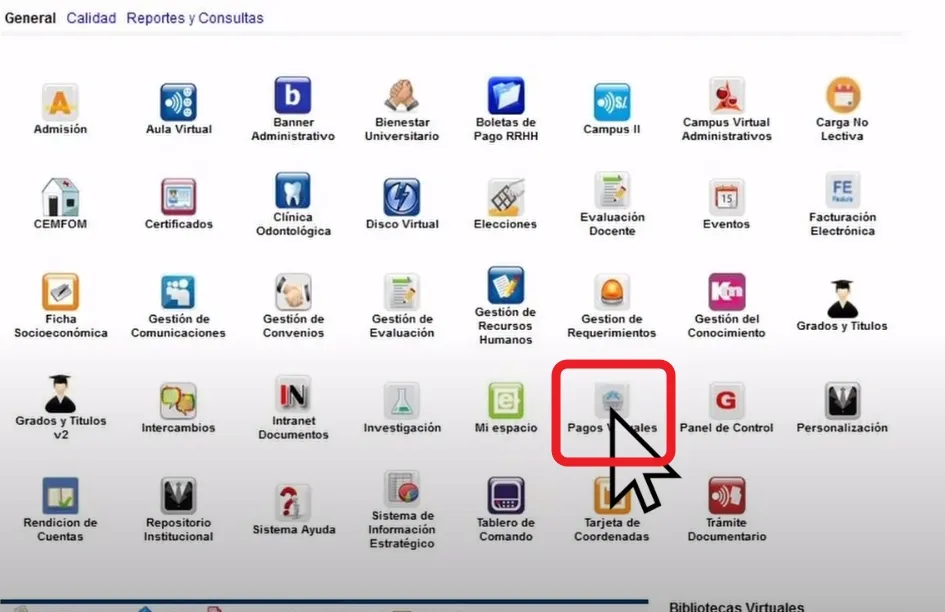Viewport: 945px width, 612px height.
Task: Switch to the Calidad tab
Action: tap(91, 18)
